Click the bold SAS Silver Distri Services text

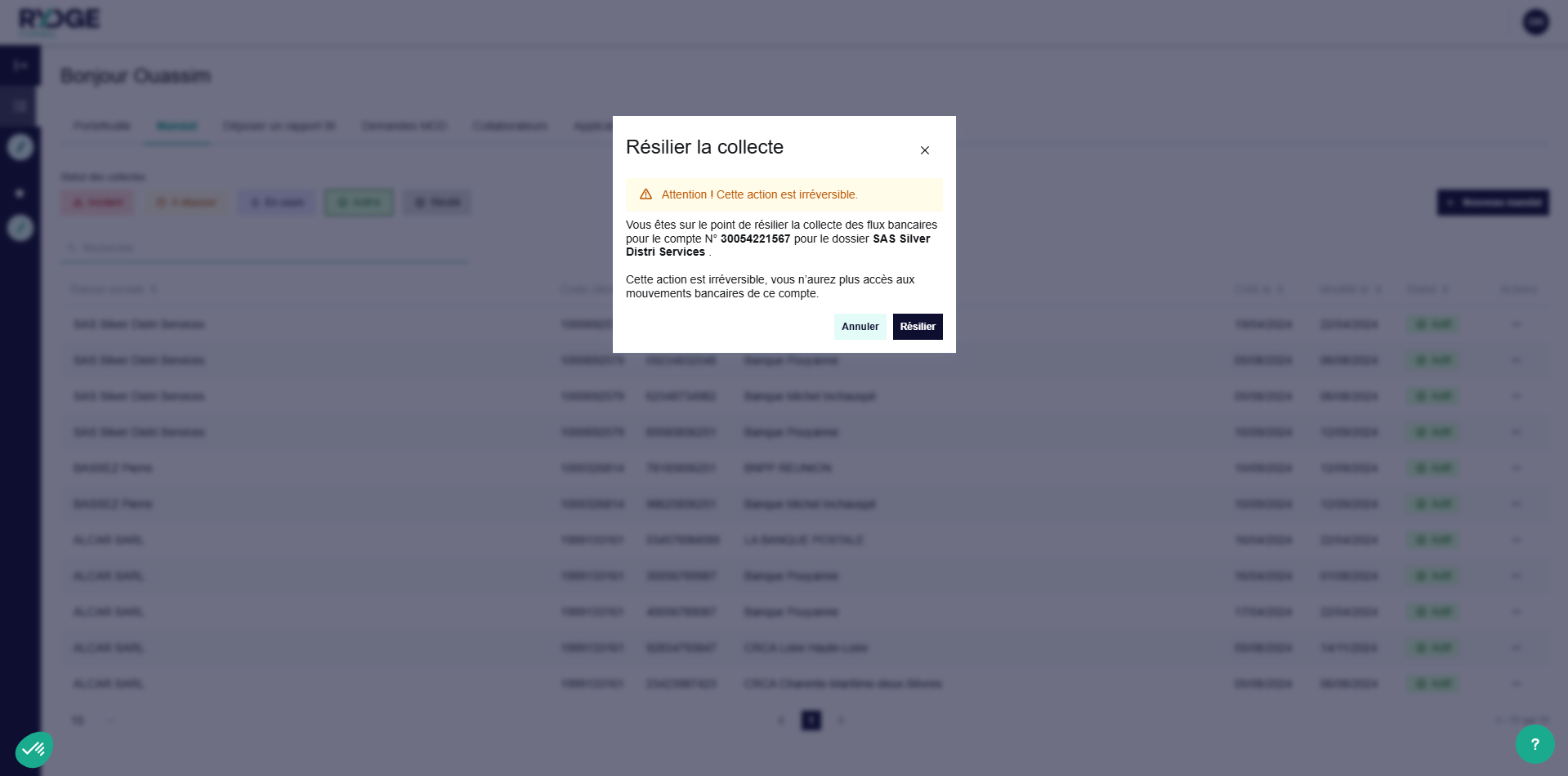(x=778, y=245)
